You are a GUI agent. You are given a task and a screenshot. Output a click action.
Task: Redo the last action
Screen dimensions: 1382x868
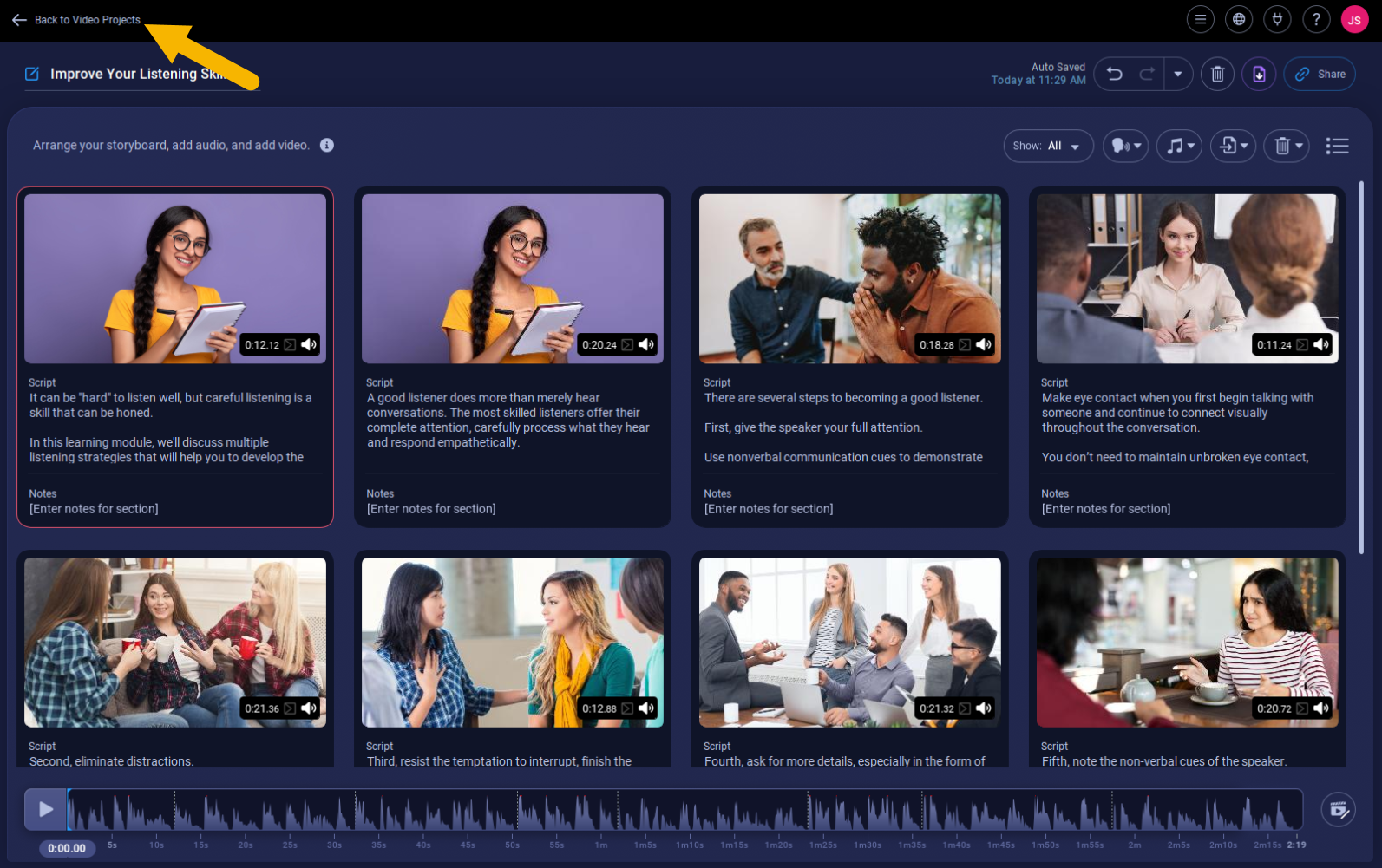pos(1147,74)
